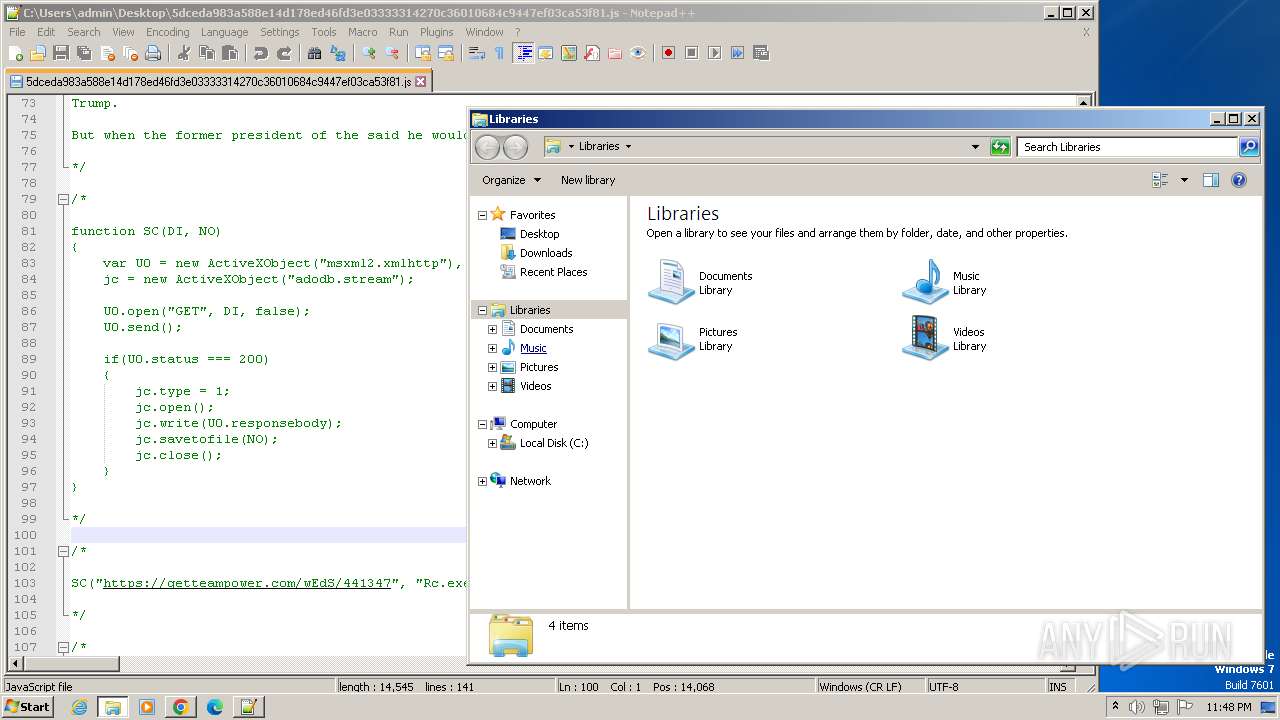Open the Help icon in Libraries window
The image size is (1280, 720).
point(1239,180)
